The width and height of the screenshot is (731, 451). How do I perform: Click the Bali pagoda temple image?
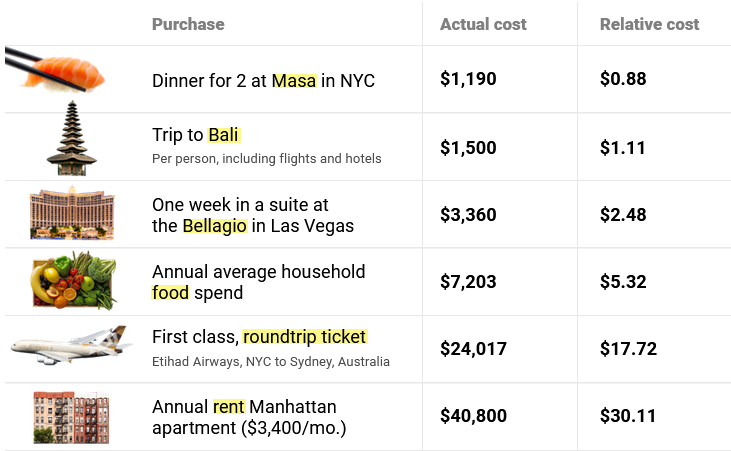[72, 138]
